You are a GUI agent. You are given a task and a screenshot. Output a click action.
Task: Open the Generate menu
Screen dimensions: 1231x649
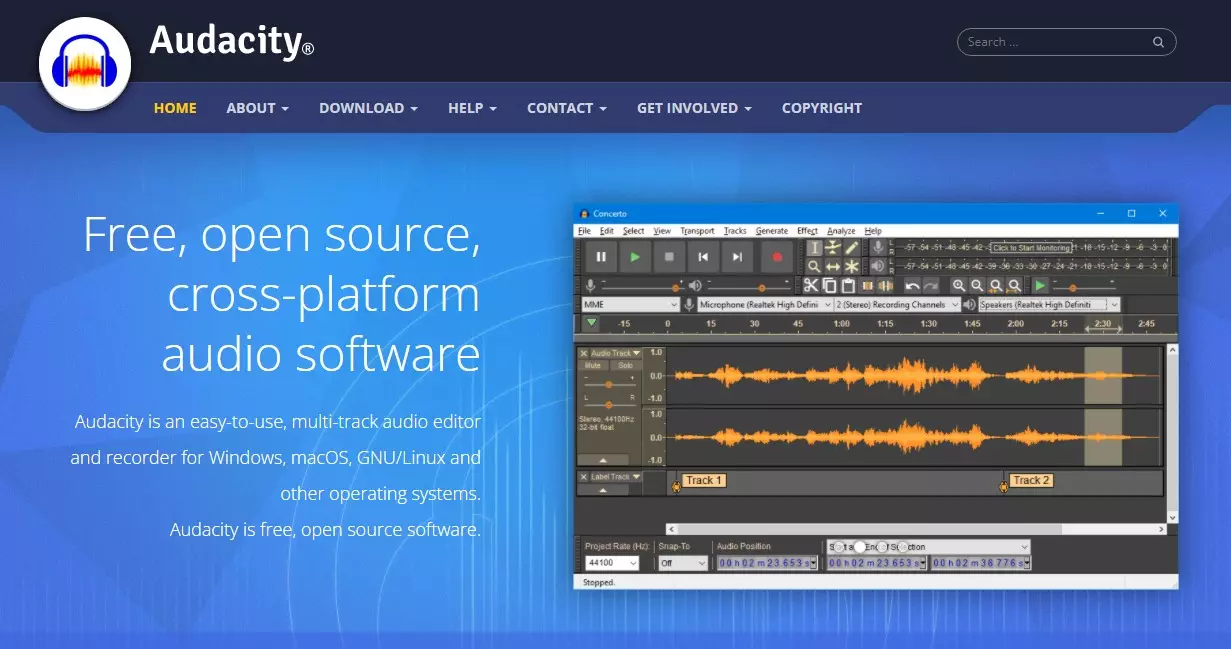pos(771,231)
